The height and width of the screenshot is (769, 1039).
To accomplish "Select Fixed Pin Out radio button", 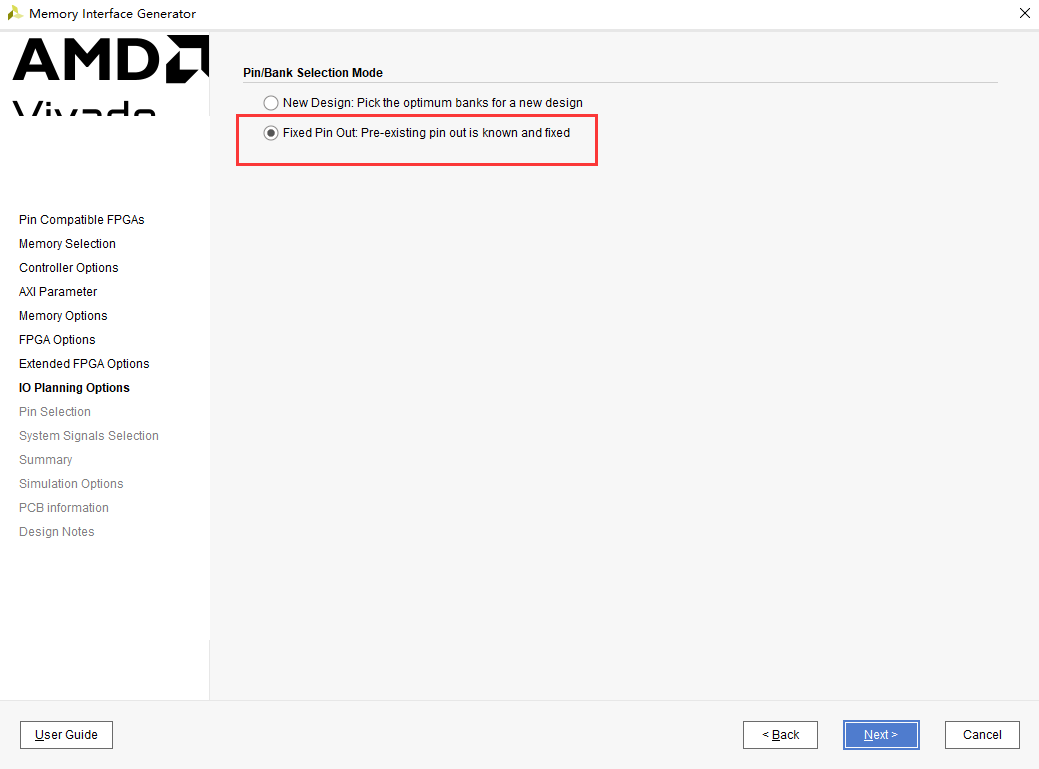I will coord(270,133).
